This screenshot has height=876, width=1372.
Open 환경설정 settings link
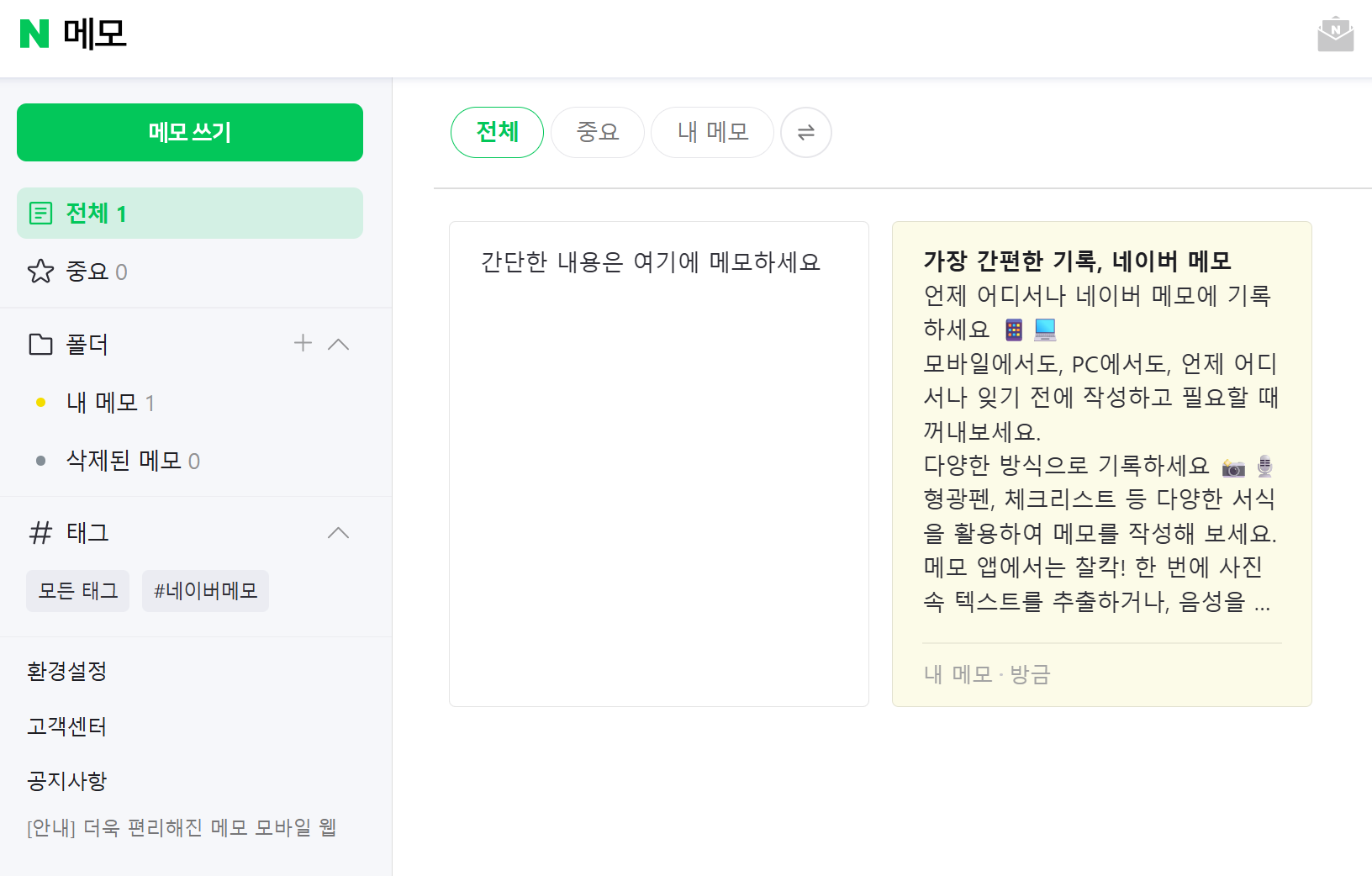tap(67, 671)
